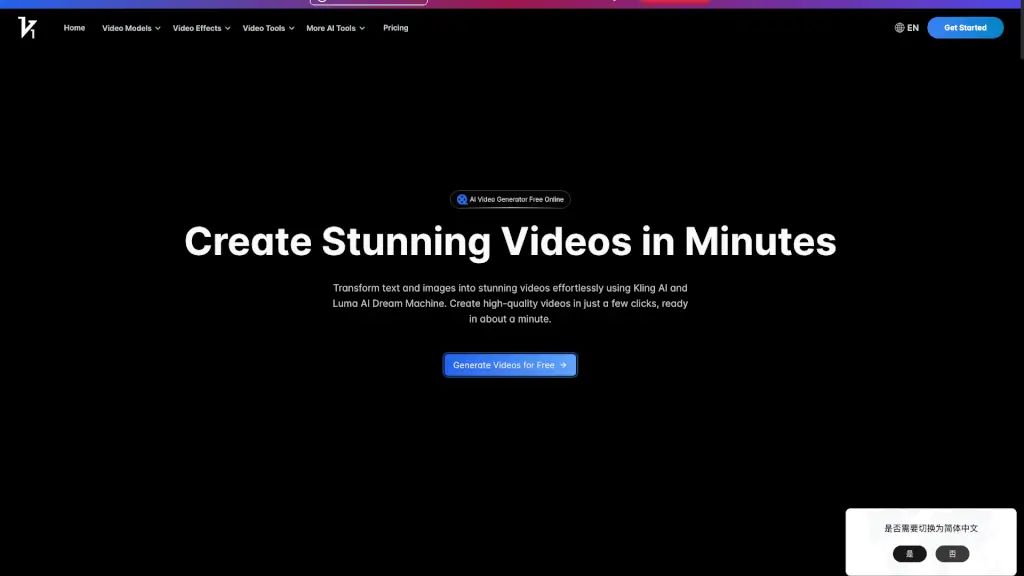Open the Video Effects dropdown

tap(197, 28)
